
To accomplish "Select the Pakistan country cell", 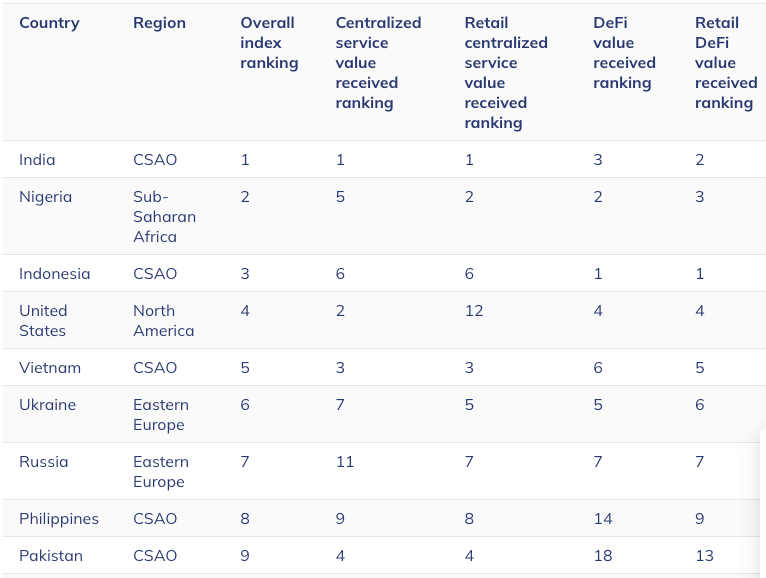I will pos(51,556).
